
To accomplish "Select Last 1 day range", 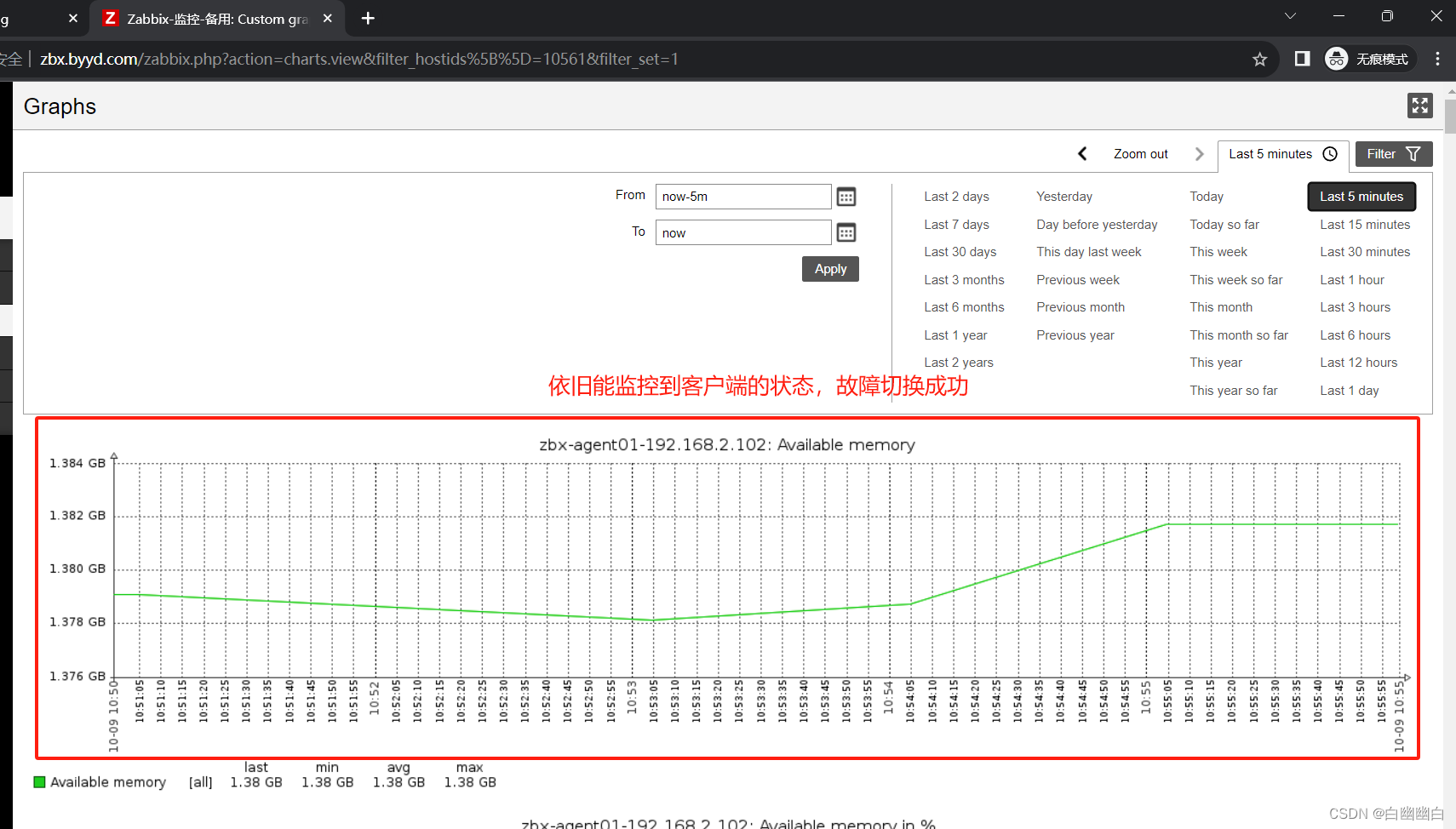I will click(1349, 391).
